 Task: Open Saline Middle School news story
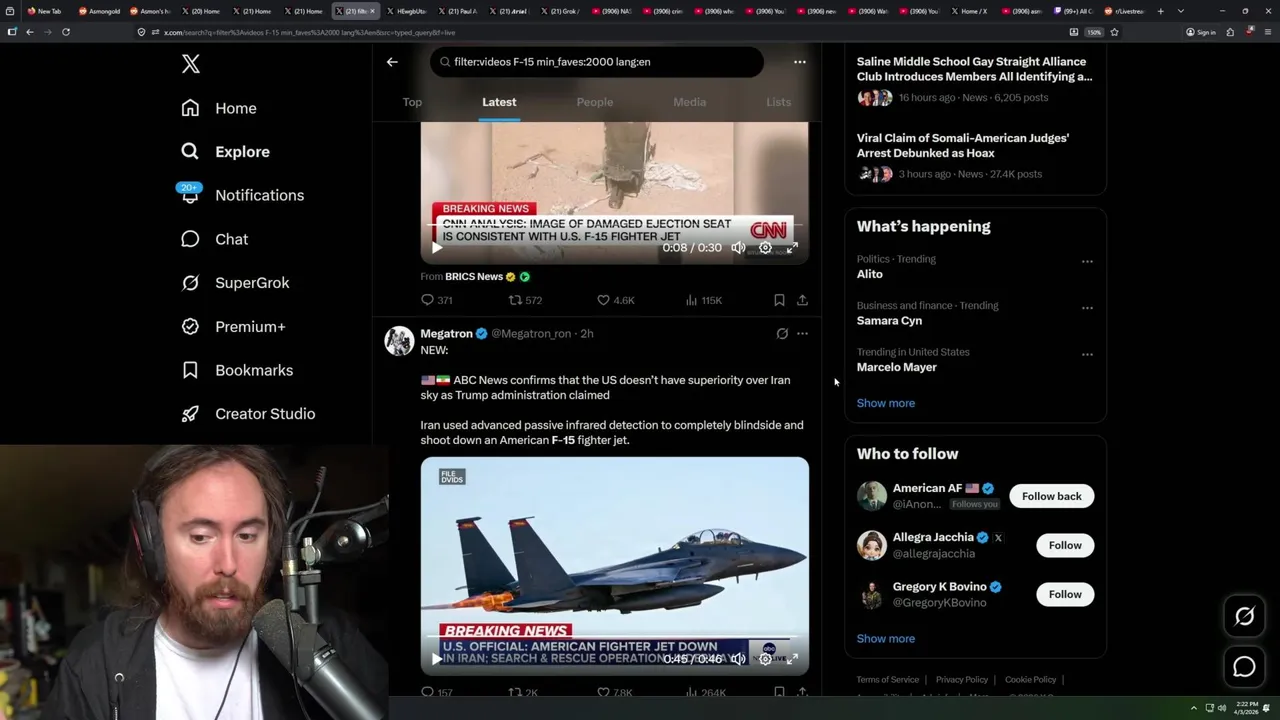(975, 69)
